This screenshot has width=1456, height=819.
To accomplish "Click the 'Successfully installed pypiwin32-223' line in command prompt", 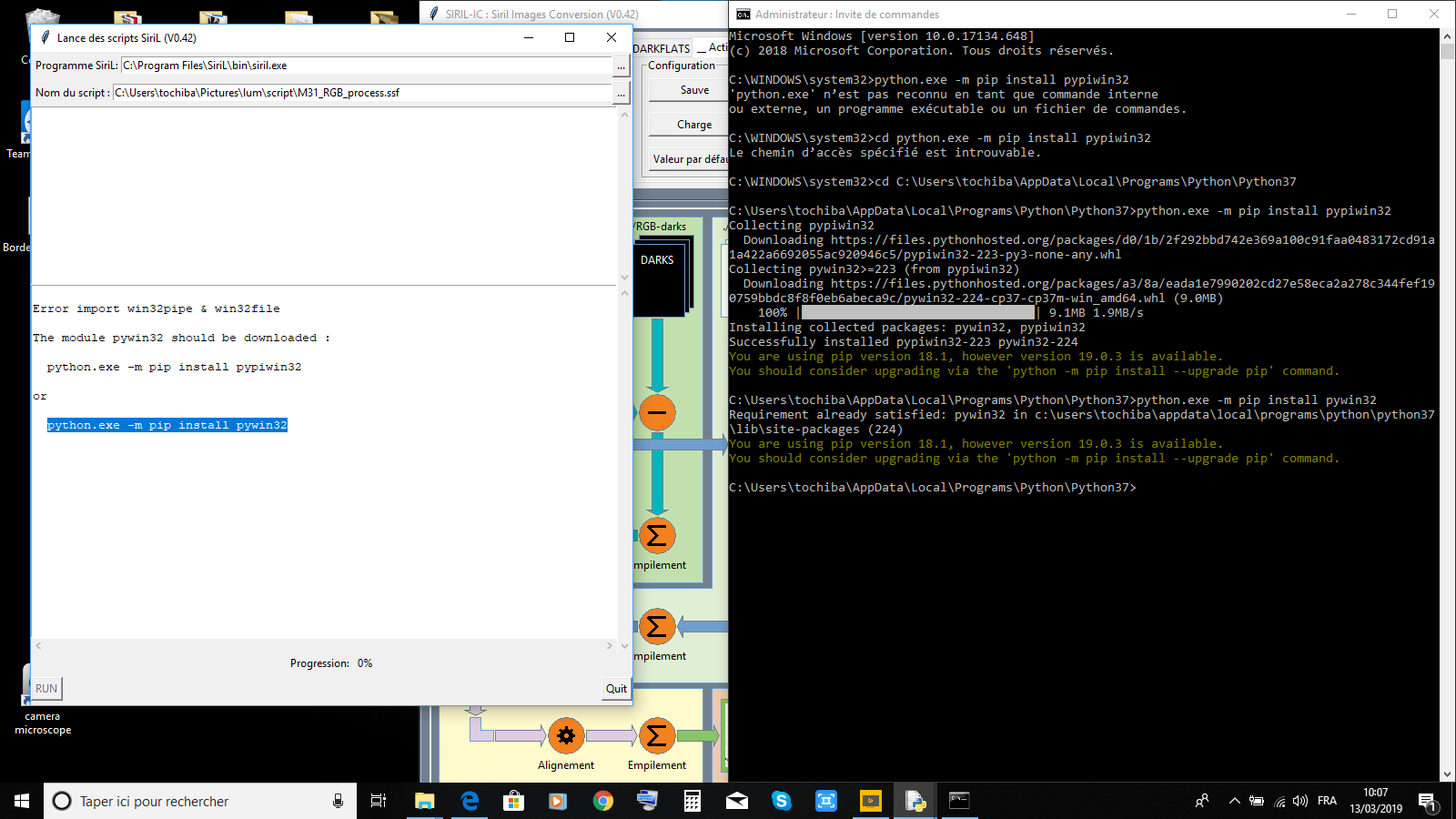I will click(903, 342).
